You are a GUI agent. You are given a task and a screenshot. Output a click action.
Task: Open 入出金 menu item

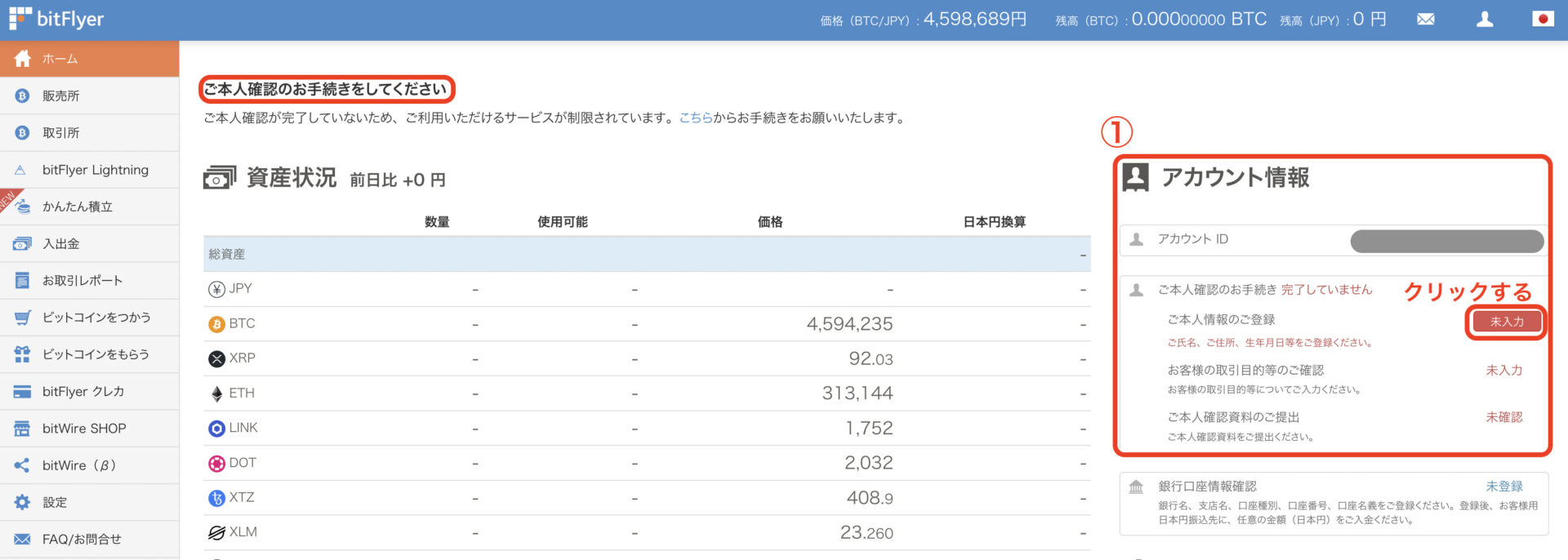[89, 244]
